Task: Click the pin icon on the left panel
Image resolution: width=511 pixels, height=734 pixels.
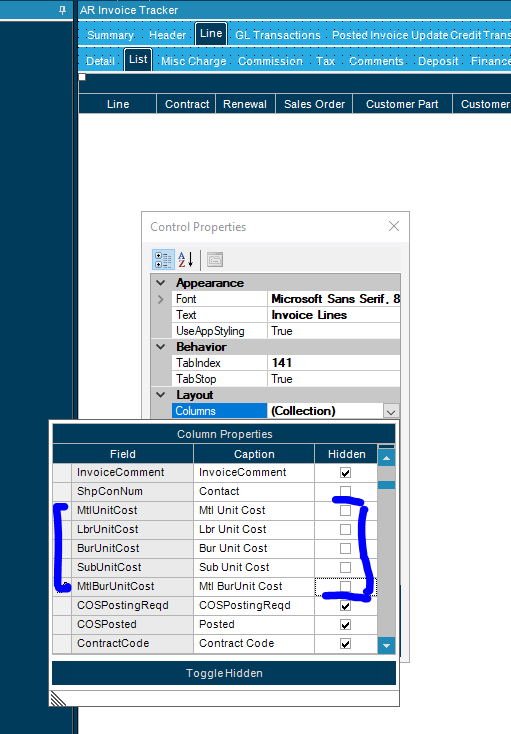Action: 62,10
